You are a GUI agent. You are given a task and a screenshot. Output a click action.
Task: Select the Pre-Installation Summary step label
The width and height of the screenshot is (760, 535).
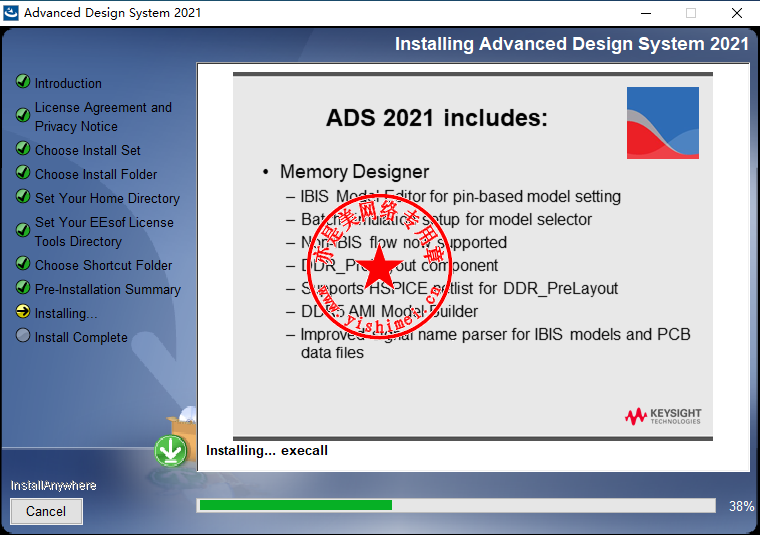108,289
